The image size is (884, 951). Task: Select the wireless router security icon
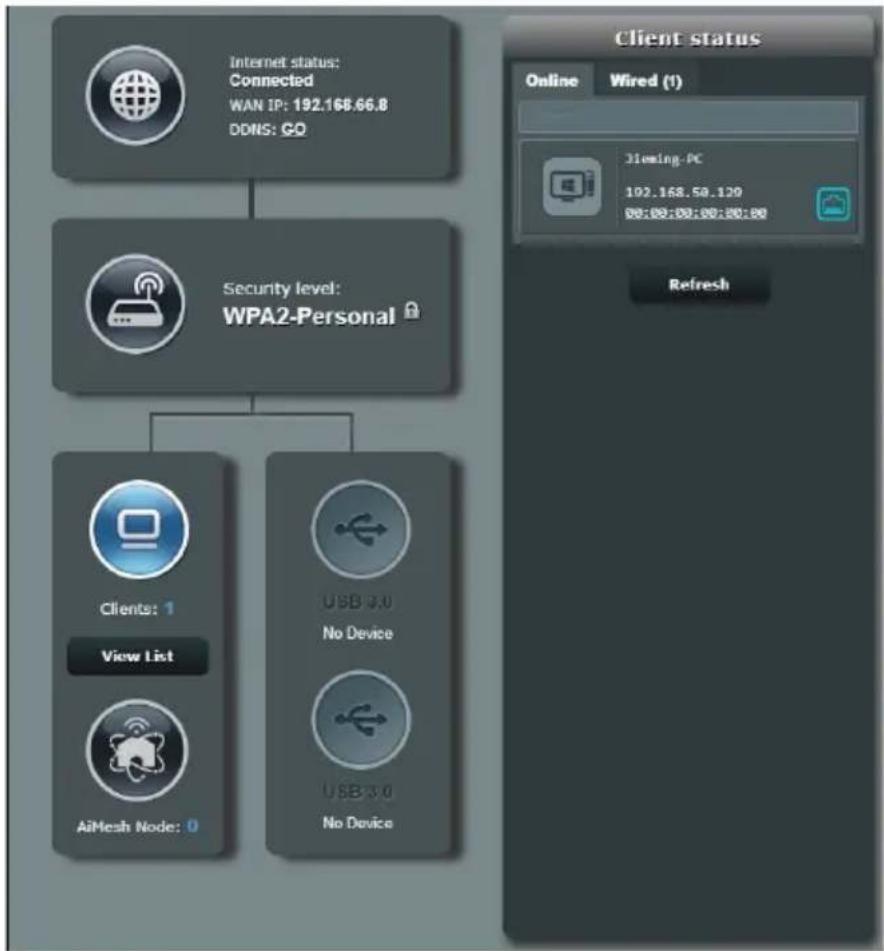[x=135, y=303]
